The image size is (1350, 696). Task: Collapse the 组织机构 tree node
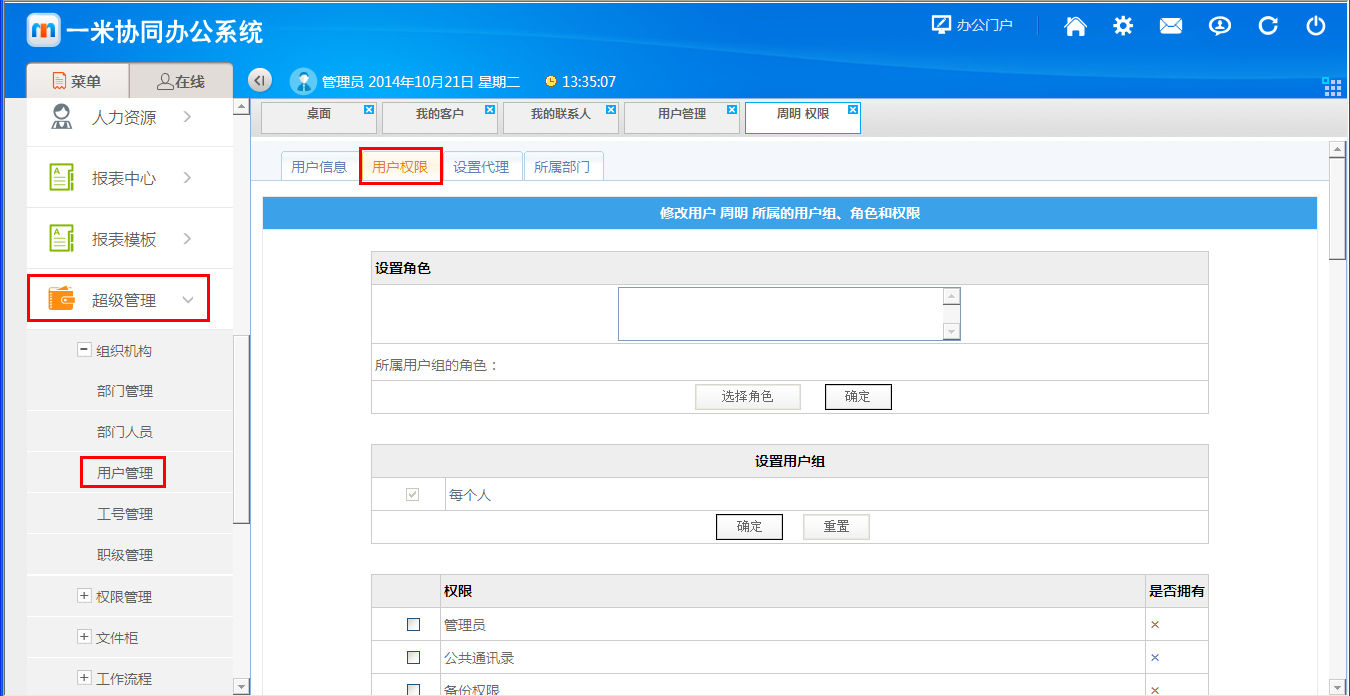coord(84,350)
